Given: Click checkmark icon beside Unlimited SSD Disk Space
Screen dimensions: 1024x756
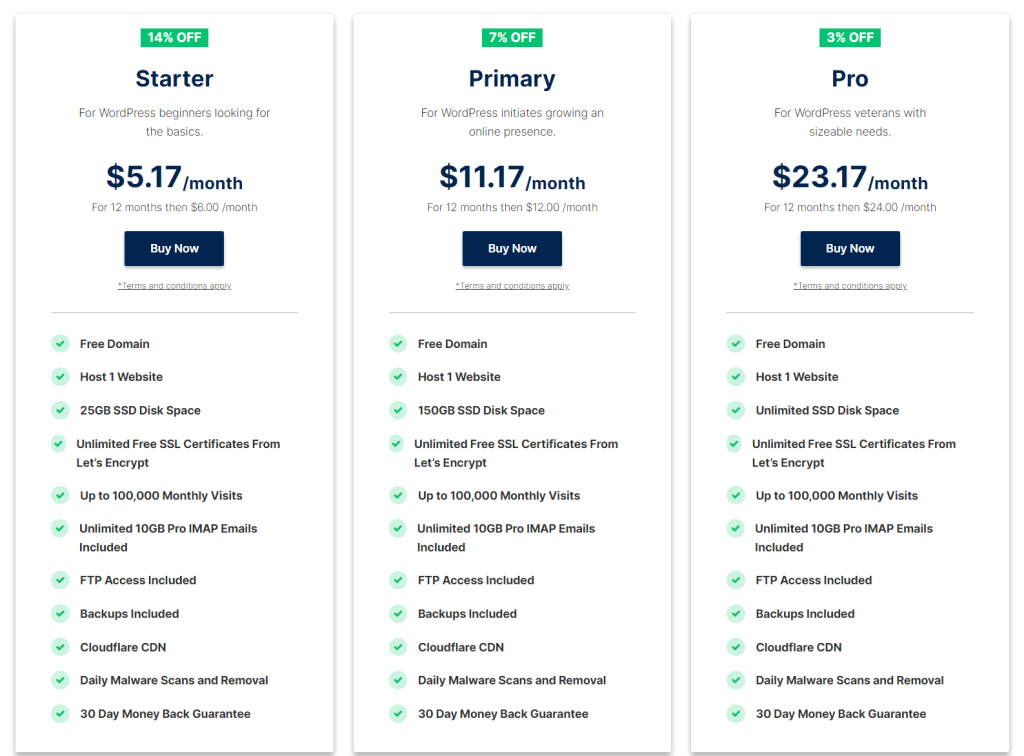Looking at the screenshot, I should [736, 410].
